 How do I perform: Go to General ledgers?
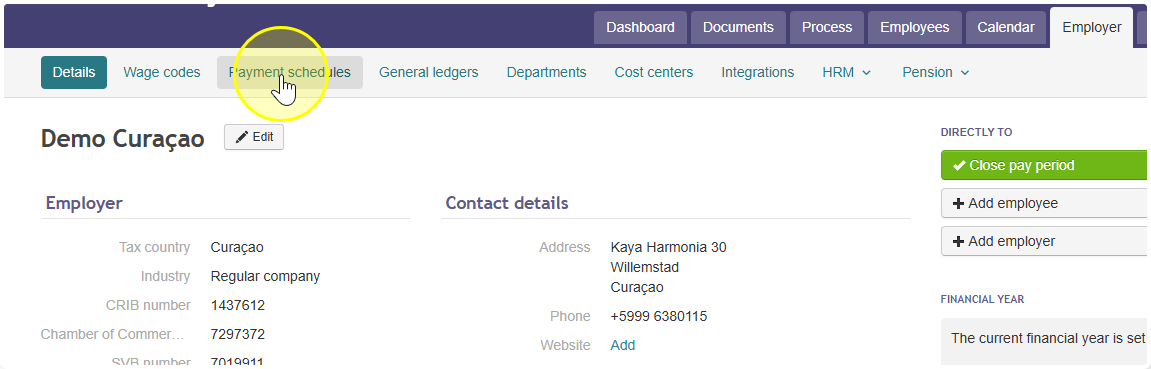pyautogui.click(x=429, y=73)
